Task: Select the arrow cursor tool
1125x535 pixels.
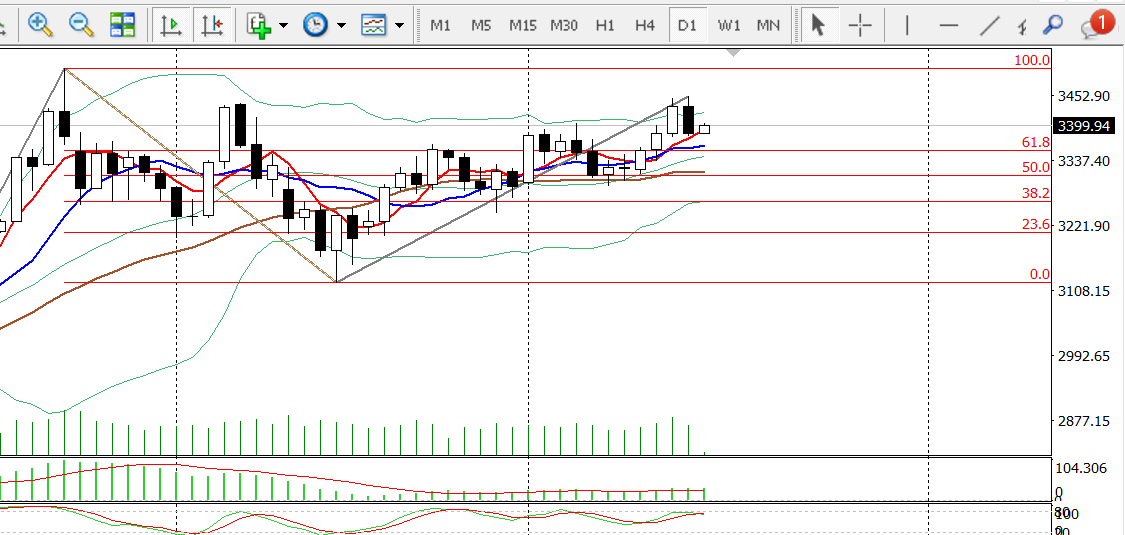Action: 818,25
